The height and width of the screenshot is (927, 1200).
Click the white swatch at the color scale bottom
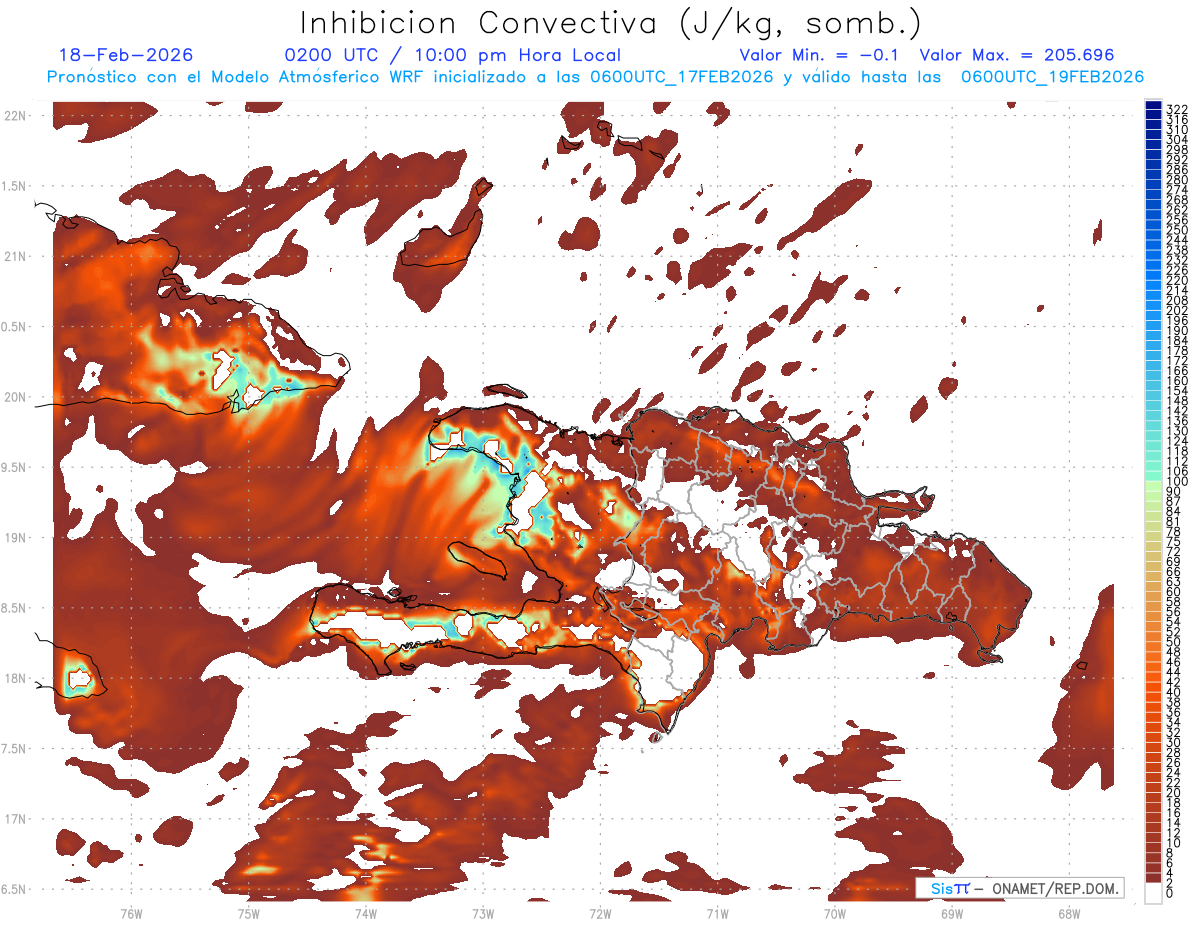pyautogui.click(x=1154, y=893)
